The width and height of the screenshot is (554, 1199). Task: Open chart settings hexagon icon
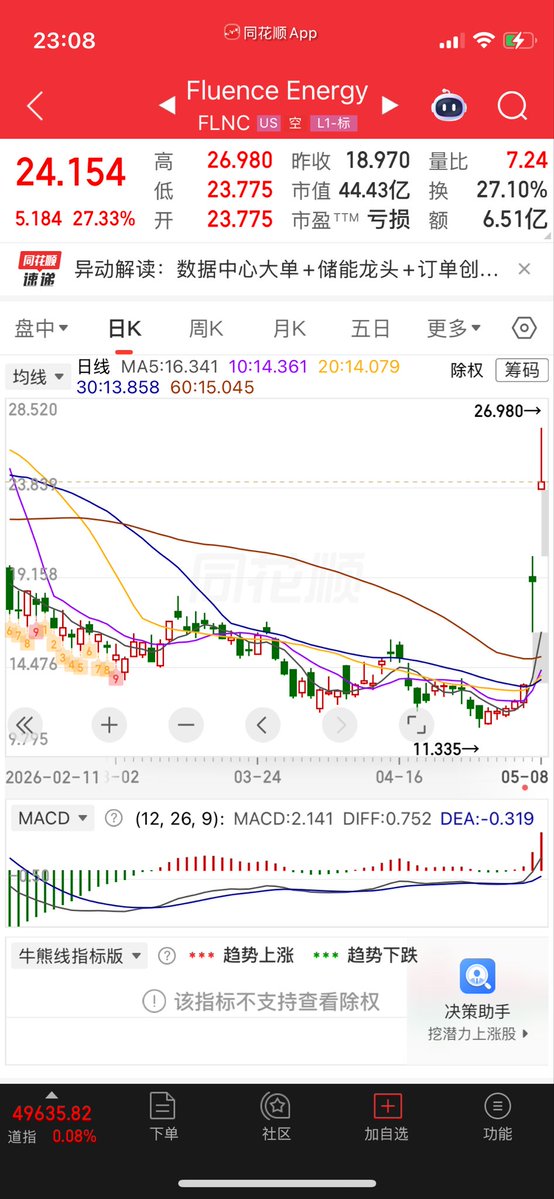tap(524, 329)
